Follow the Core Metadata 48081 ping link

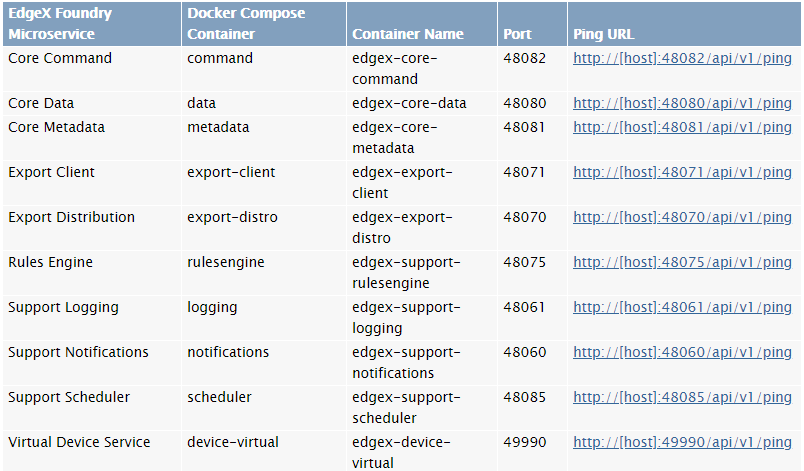pyautogui.click(x=682, y=128)
